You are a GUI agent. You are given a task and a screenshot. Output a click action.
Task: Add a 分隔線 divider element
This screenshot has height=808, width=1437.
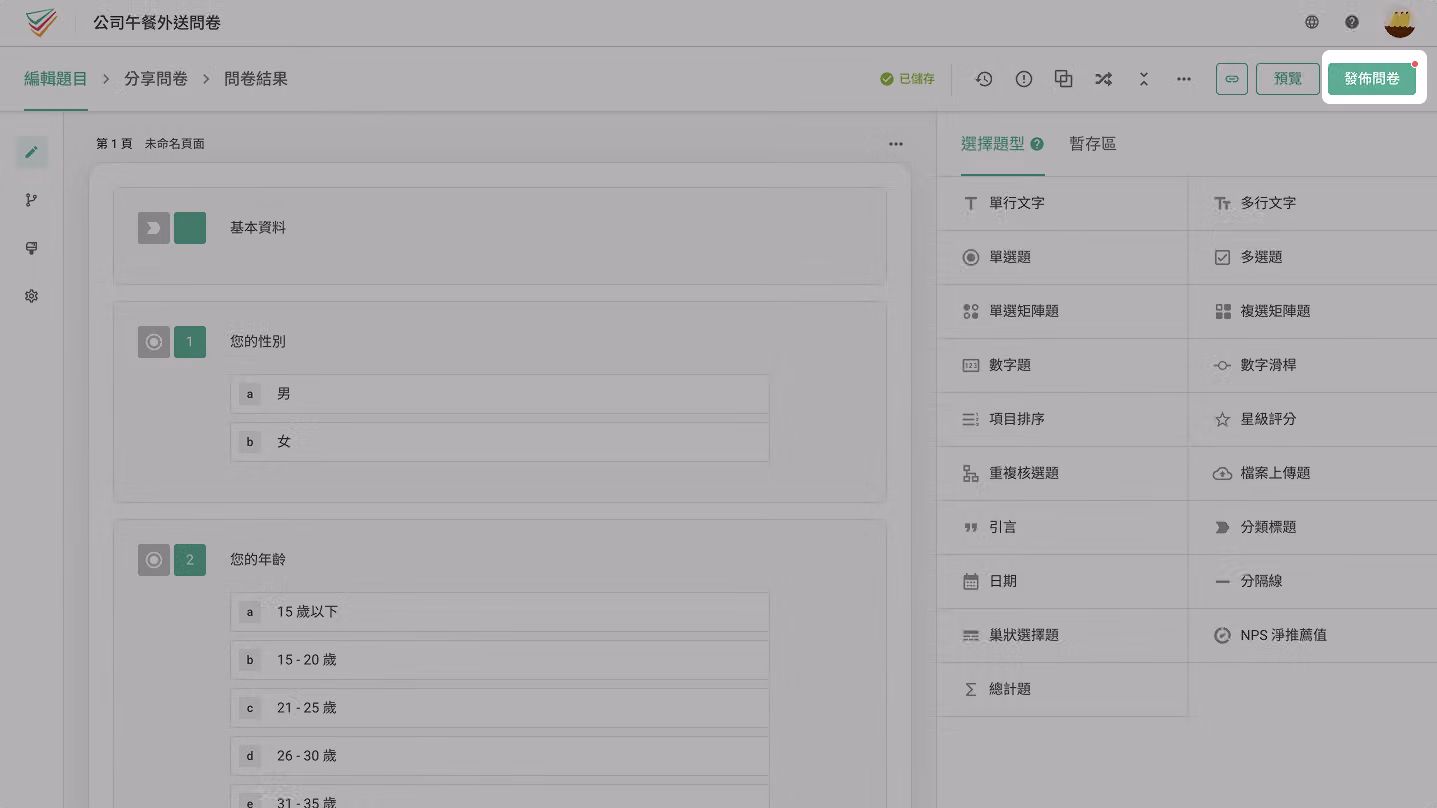click(1313, 581)
